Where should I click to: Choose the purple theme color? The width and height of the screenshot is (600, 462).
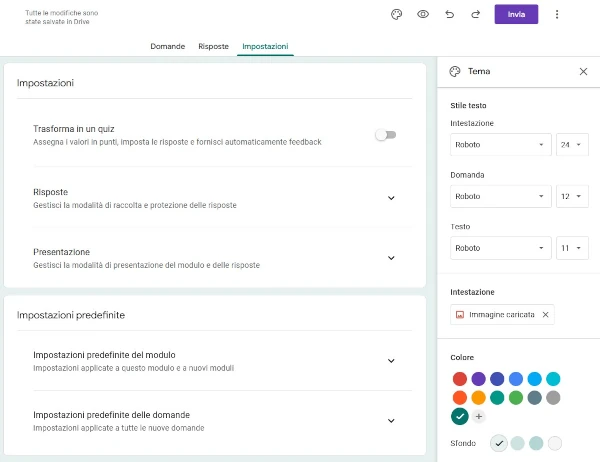point(478,379)
